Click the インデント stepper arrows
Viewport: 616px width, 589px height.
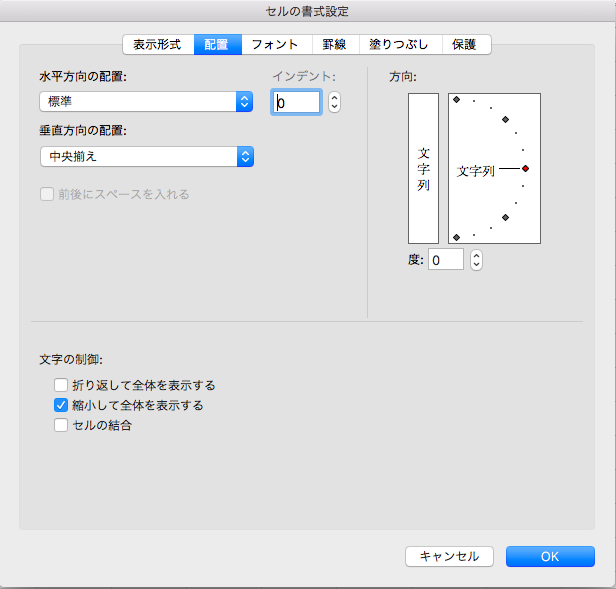click(x=334, y=102)
